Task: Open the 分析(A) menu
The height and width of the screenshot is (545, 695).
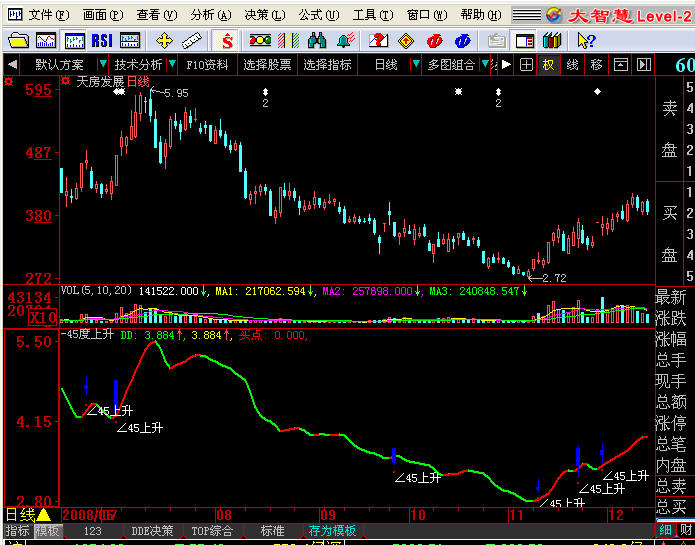Action: point(211,16)
